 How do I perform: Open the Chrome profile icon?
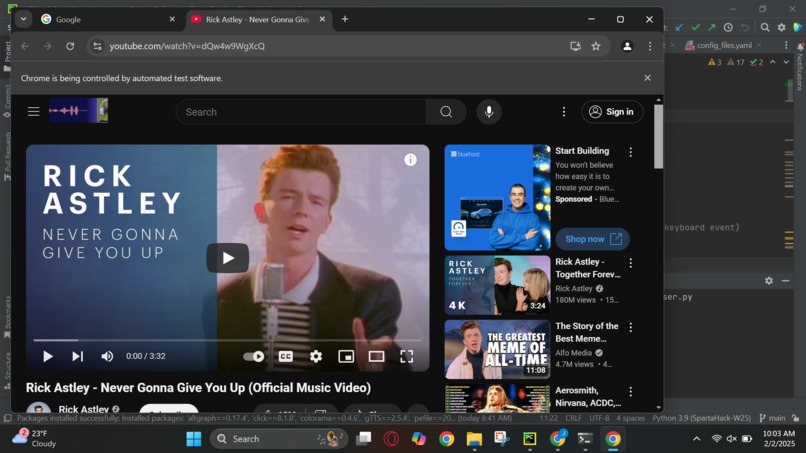pos(627,46)
